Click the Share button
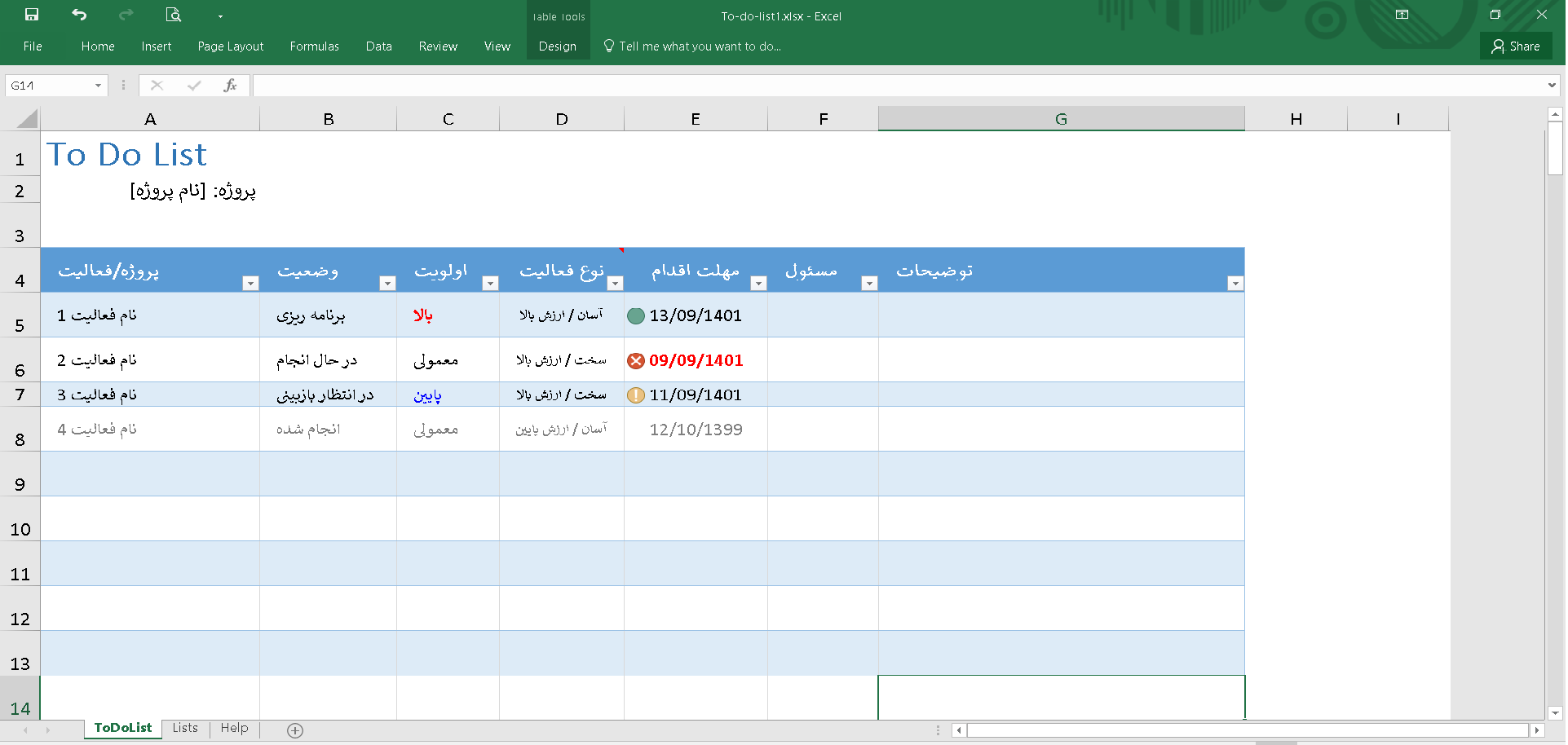Screen dimensions: 1568x745 coord(1517,46)
